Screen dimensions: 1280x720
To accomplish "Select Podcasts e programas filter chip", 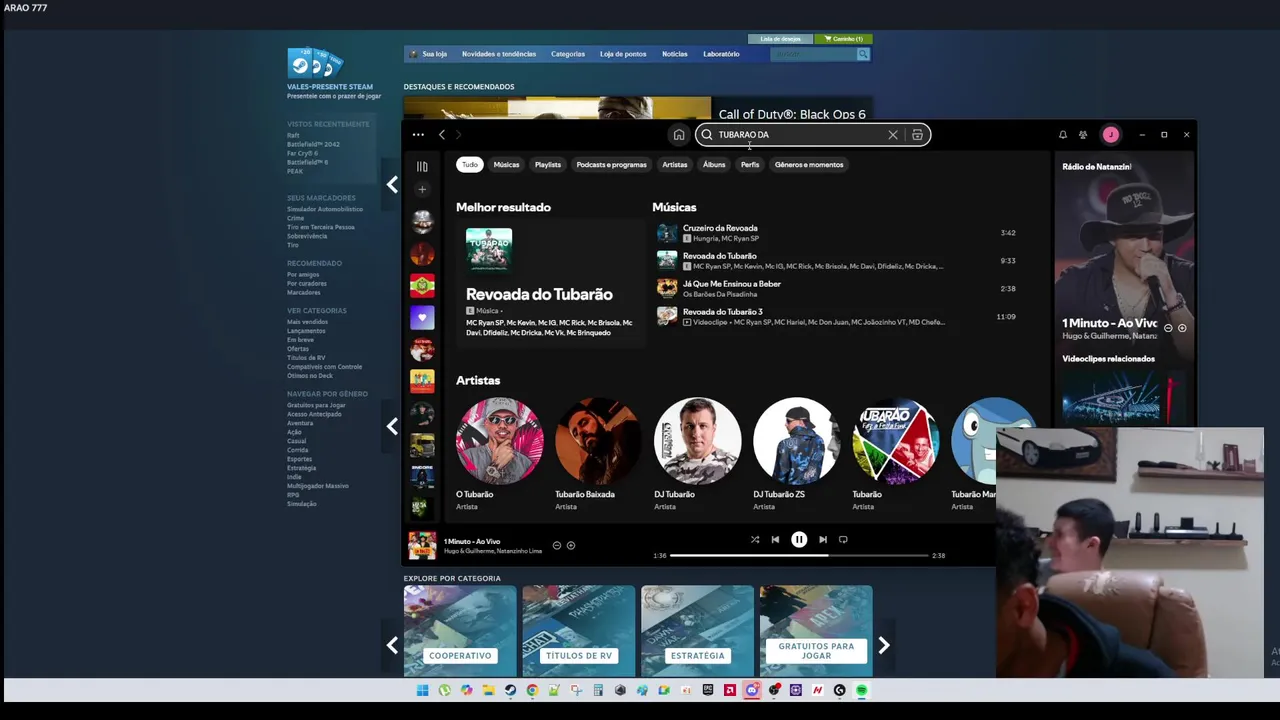I will [611, 164].
